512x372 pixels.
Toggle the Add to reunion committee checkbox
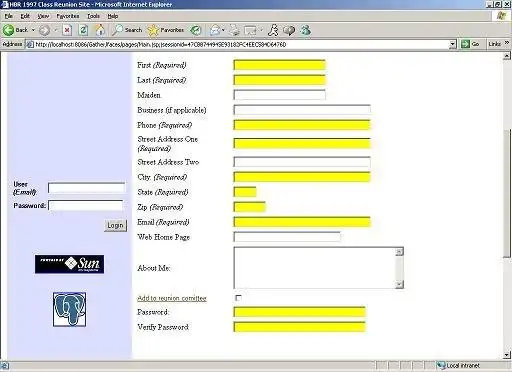coord(238,298)
